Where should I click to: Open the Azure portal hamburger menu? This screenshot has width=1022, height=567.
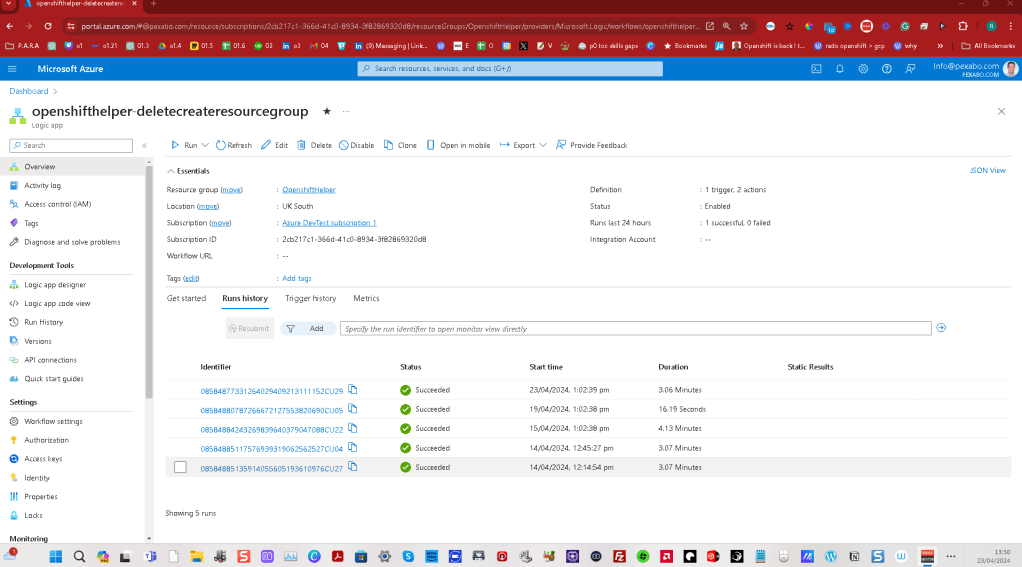12,68
